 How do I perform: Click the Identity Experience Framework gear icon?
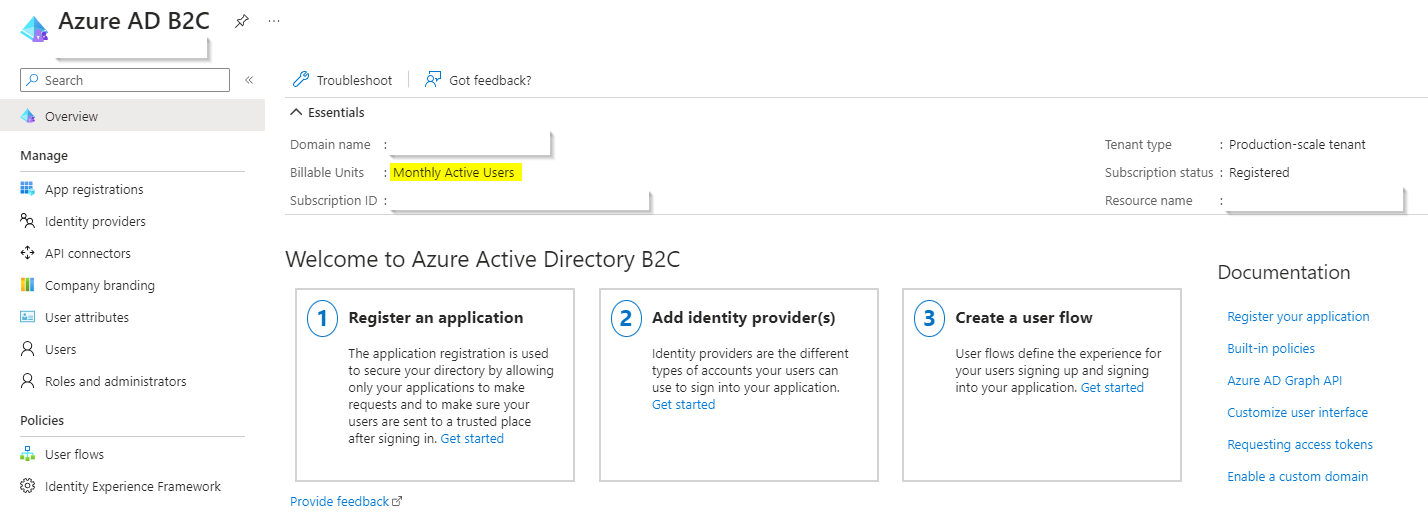[x=28, y=486]
